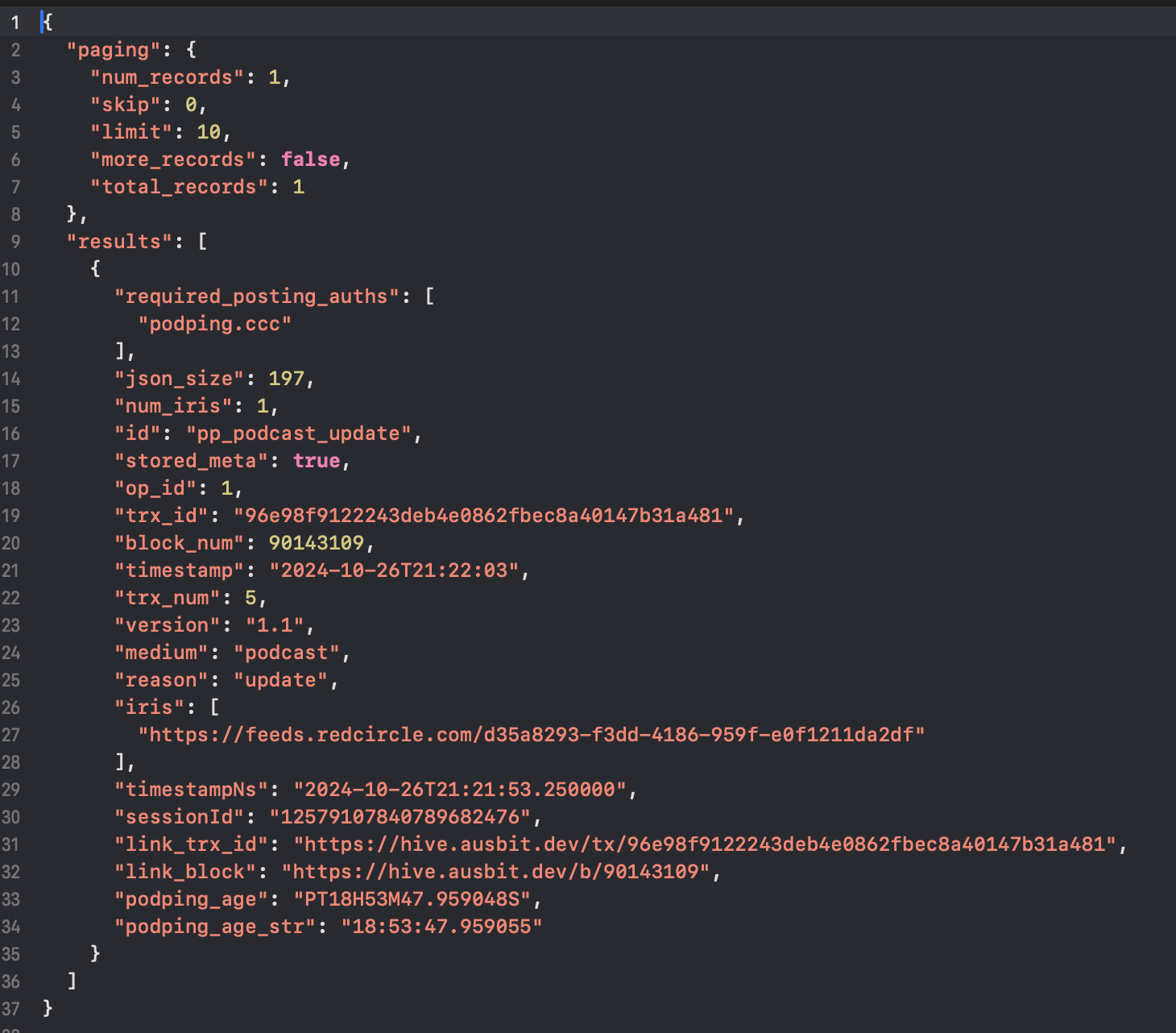Select the limit value 10
The image size is (1176, 1033).
[x=209, y=132]
